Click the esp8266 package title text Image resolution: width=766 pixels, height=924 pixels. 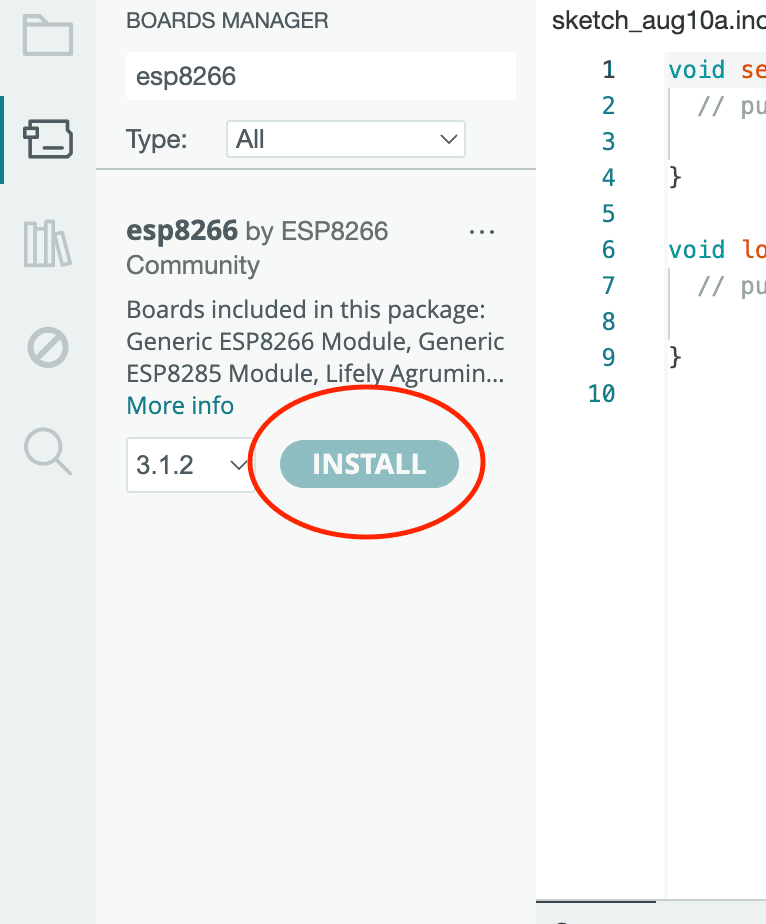pos(182,230)
